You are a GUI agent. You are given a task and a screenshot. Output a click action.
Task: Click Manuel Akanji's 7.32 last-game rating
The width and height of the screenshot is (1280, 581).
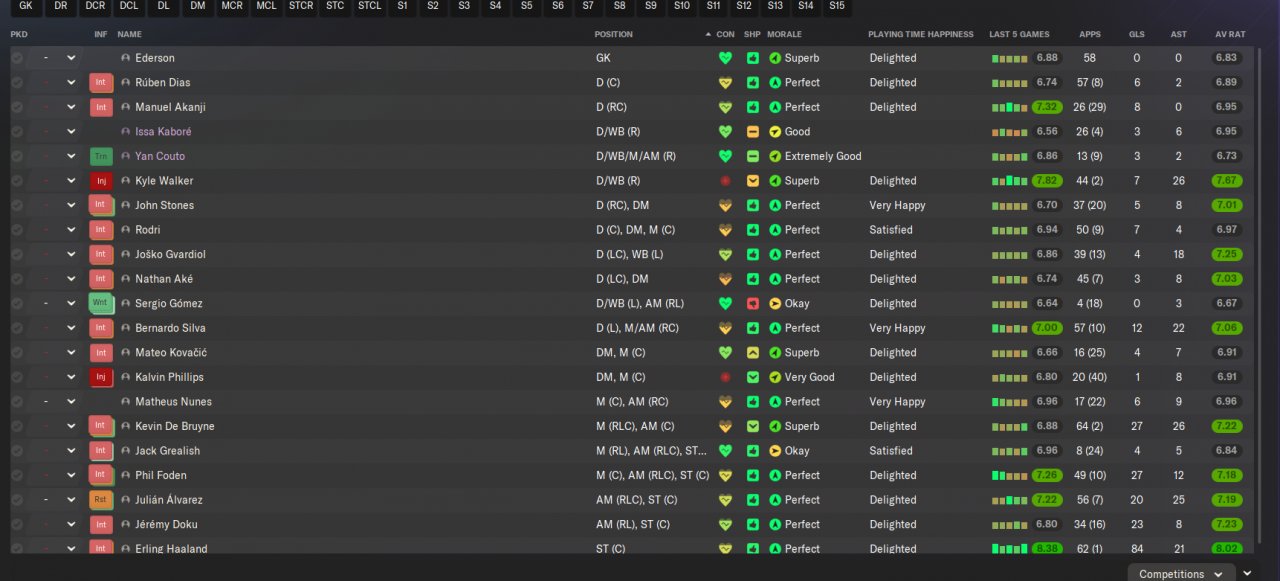point(1047,107)
